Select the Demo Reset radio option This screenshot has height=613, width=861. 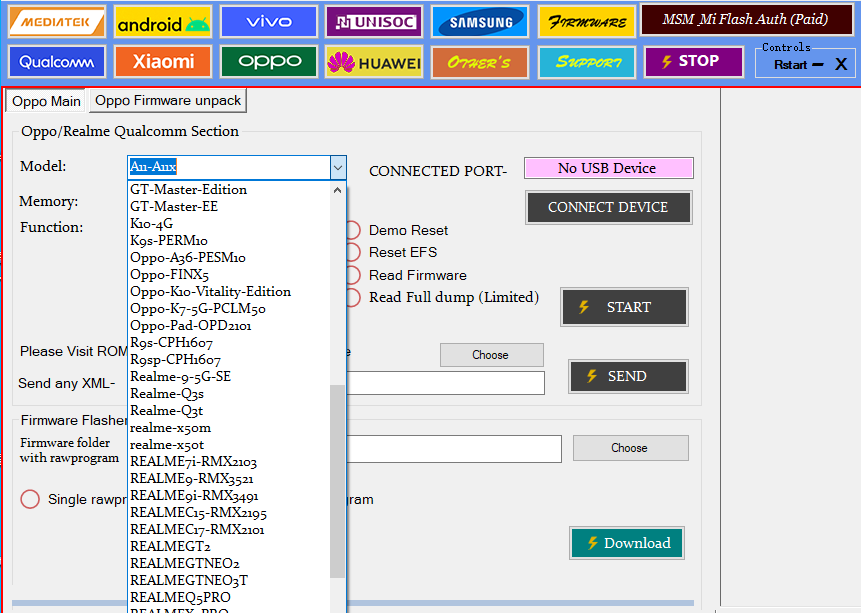point(353,230)
